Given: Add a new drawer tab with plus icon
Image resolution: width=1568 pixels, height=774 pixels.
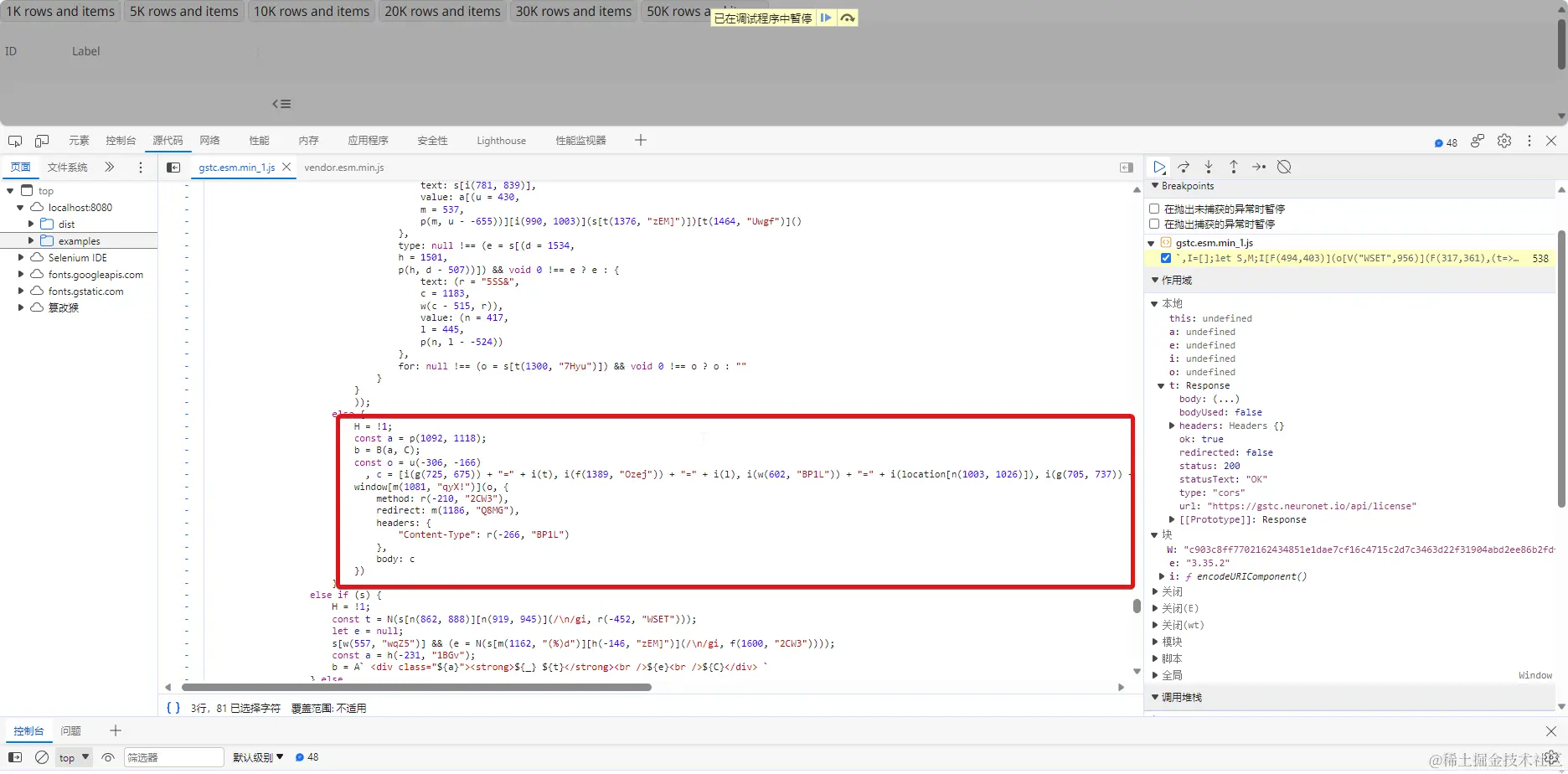Looking at the screenshot, I should (116, 730).
